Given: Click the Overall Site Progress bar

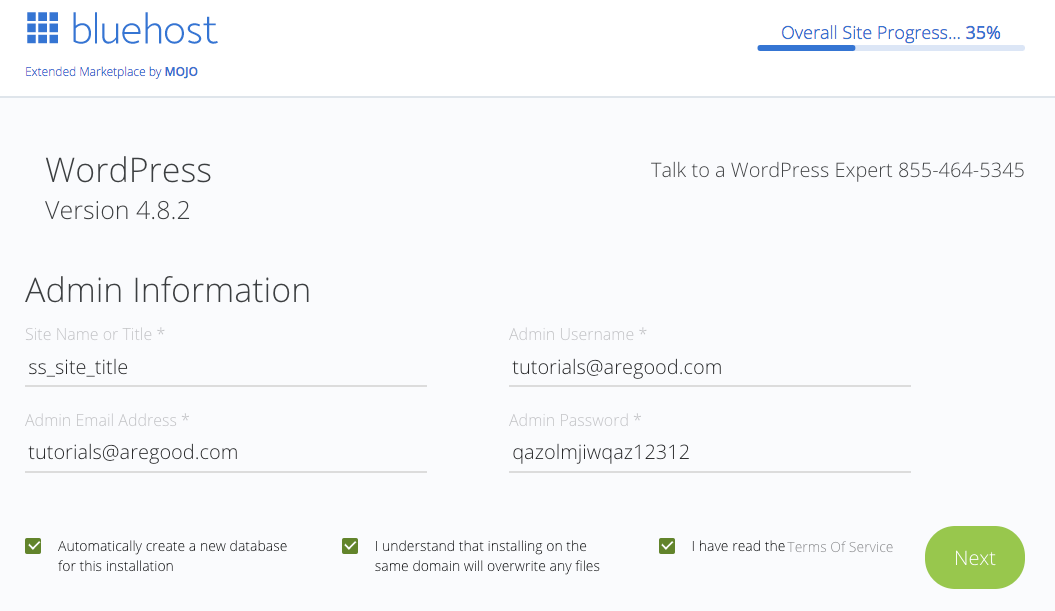Looking at the screenshot, I should (891, 48).
